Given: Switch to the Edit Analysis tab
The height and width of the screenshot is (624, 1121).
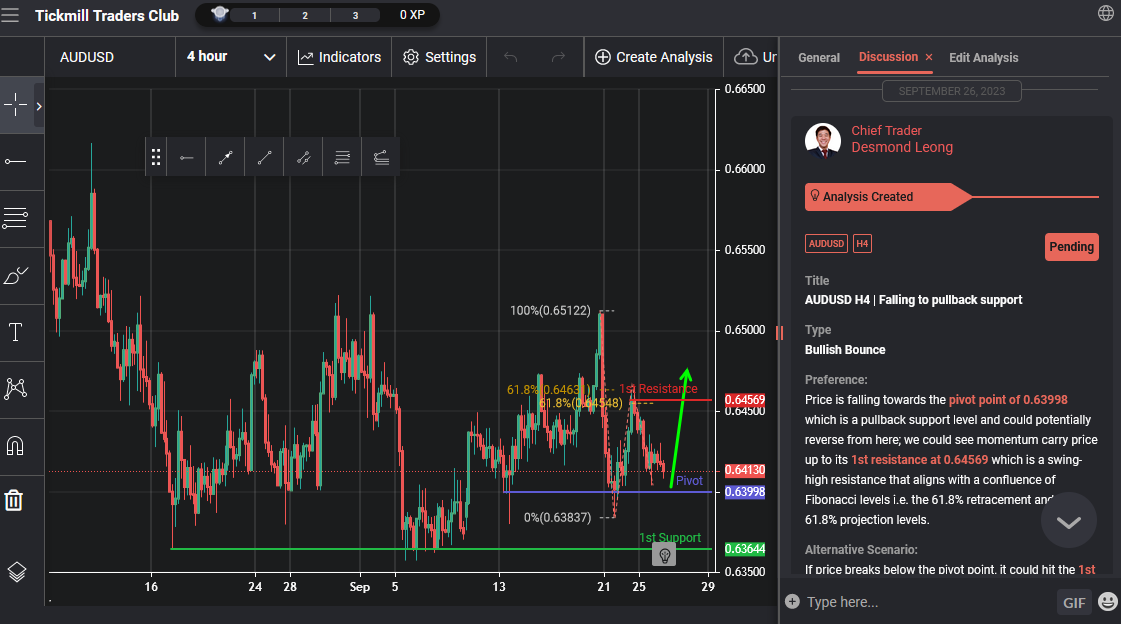Looking at the screenshot, I should click(984, 58).
